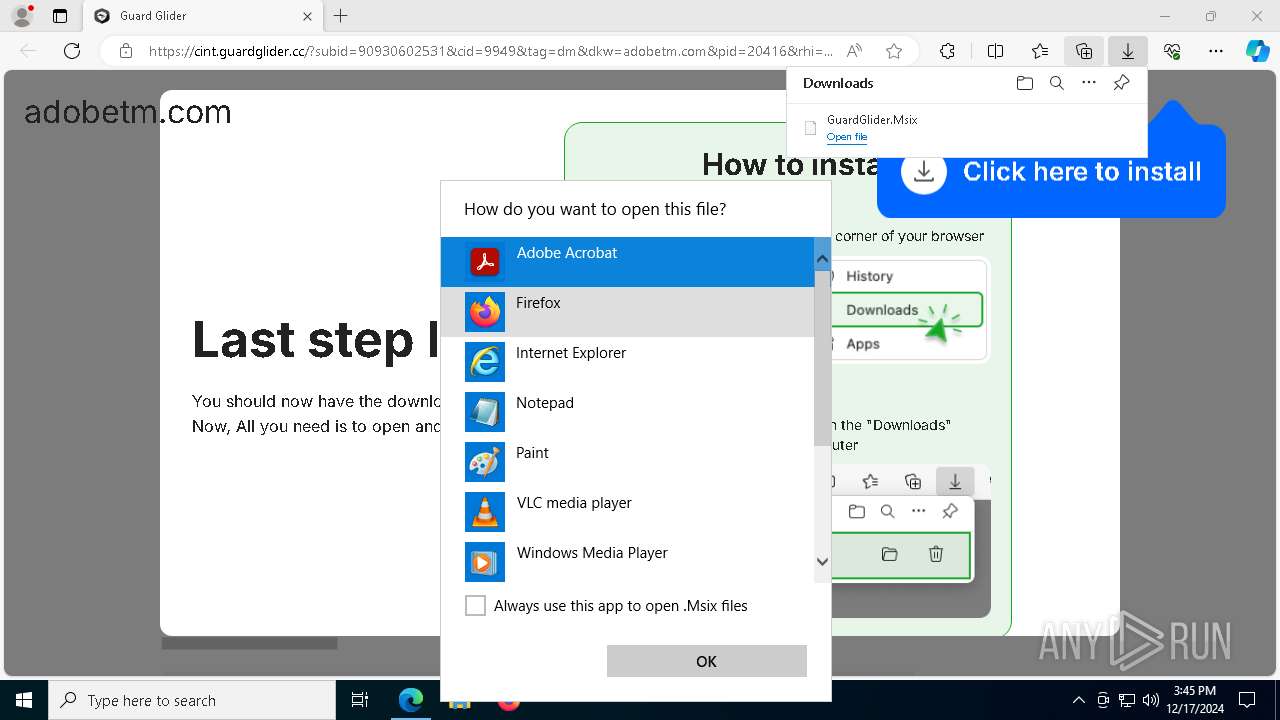Open read aloud icon in address bar
Image resolution: width=1280 pixels, height=720 pixels.
point(854,51)
